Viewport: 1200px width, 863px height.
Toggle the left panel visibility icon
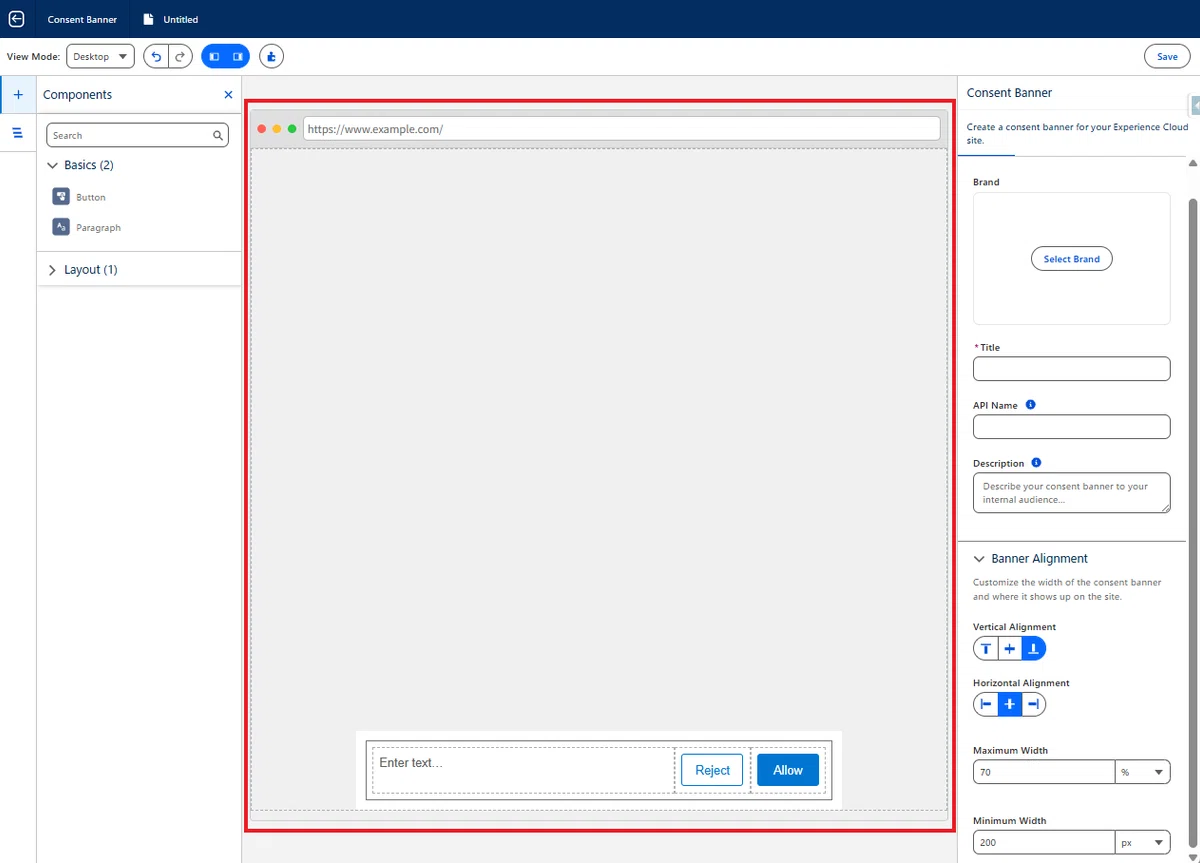[x=214, y=57]
